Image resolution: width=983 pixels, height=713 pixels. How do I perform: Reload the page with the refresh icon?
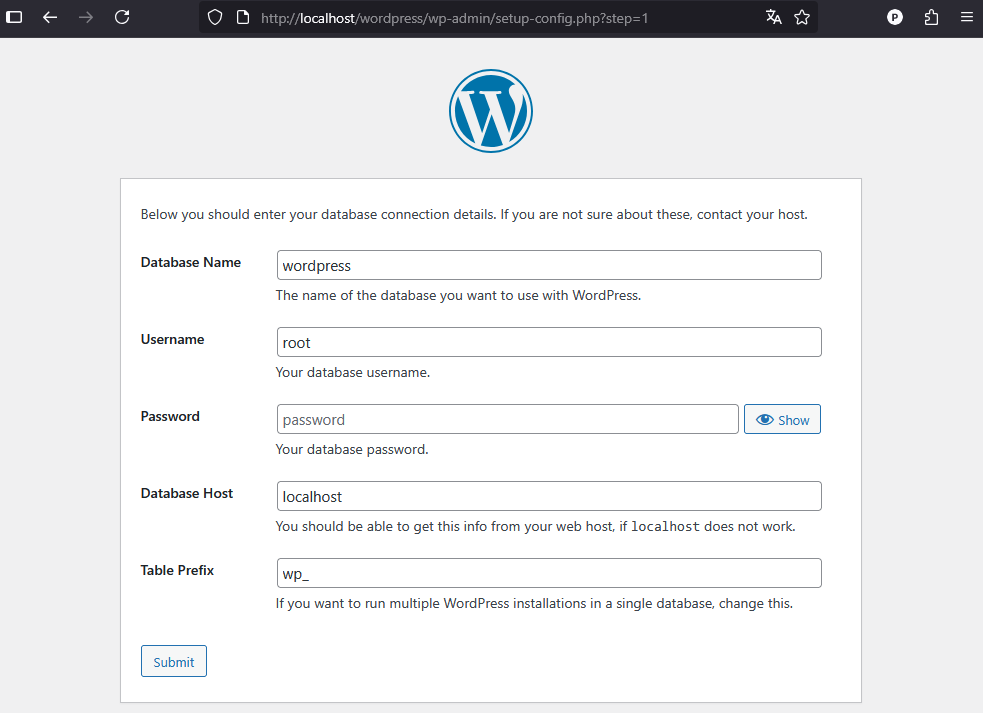pyautogui.click(x=122, y=17)
